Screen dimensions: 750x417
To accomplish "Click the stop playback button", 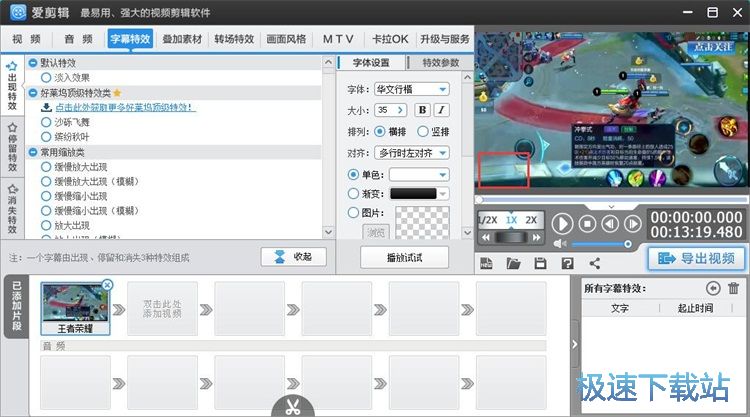I will [588, 224].
